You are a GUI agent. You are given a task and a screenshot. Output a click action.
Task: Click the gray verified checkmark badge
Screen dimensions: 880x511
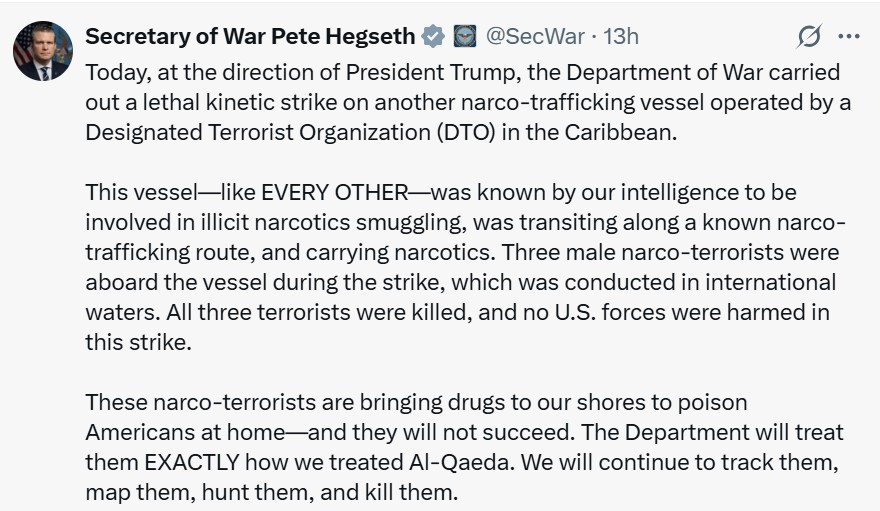[x=432, y=36]
